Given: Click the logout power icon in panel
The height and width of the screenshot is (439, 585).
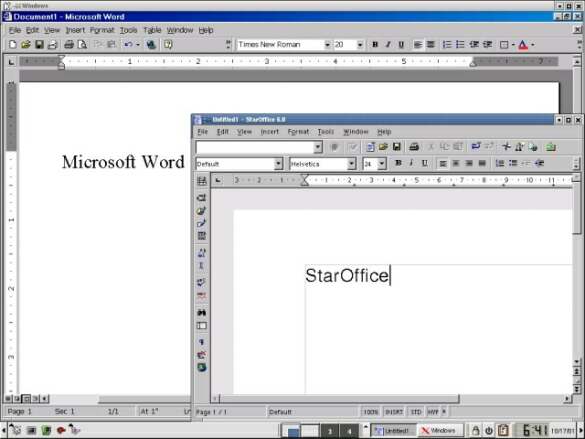Looking at the screenshot, I should click(x=489, y=430).
